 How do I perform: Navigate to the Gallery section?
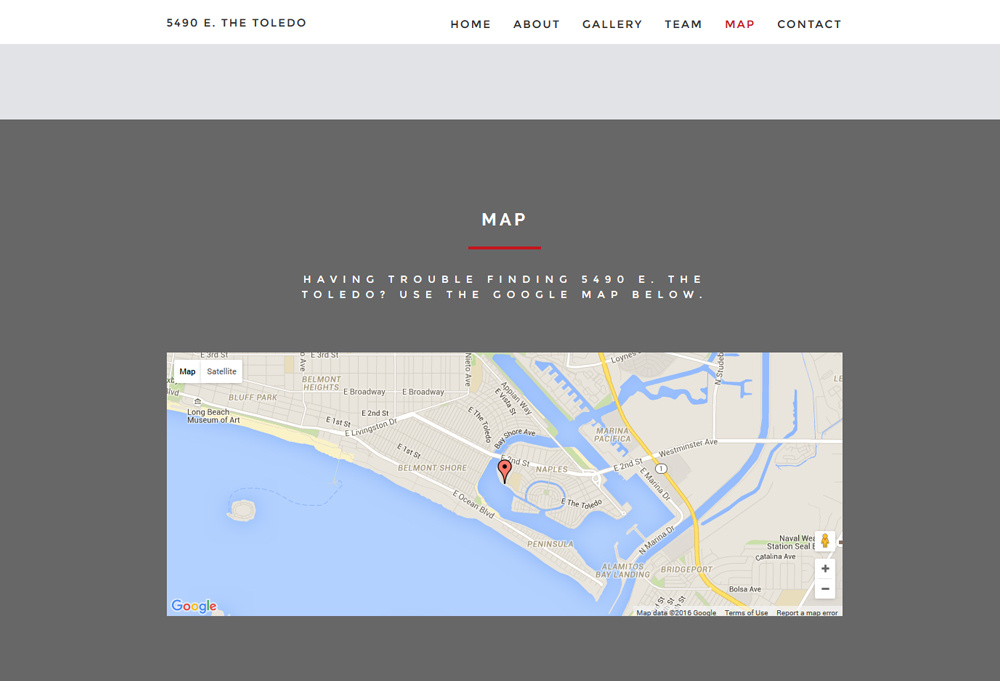click(x=612, y=24)
